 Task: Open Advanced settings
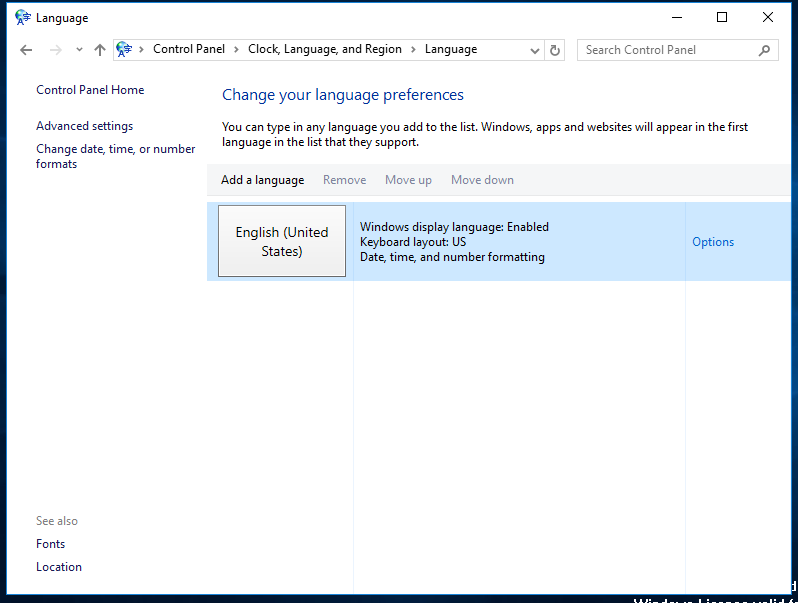click(x=84, y=126)
